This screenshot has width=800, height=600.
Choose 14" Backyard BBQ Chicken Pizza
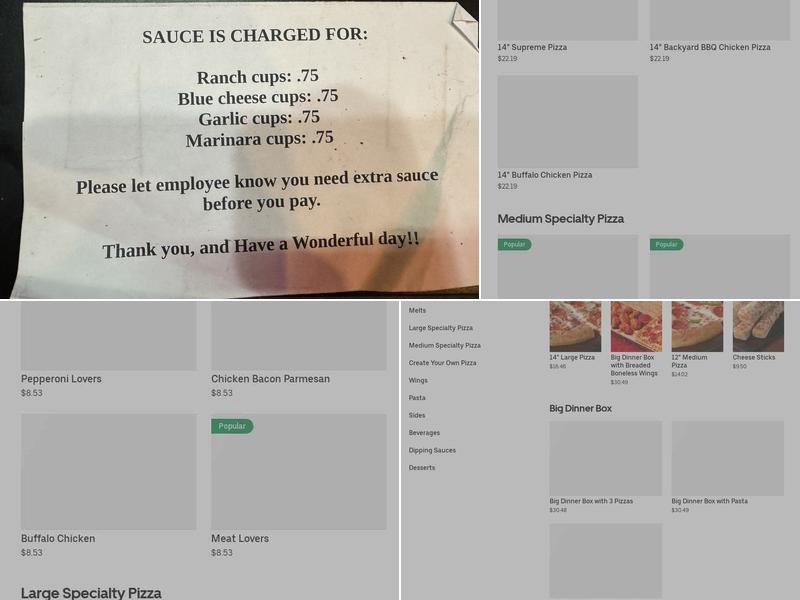pyautogui.click(x=720, y=20)
